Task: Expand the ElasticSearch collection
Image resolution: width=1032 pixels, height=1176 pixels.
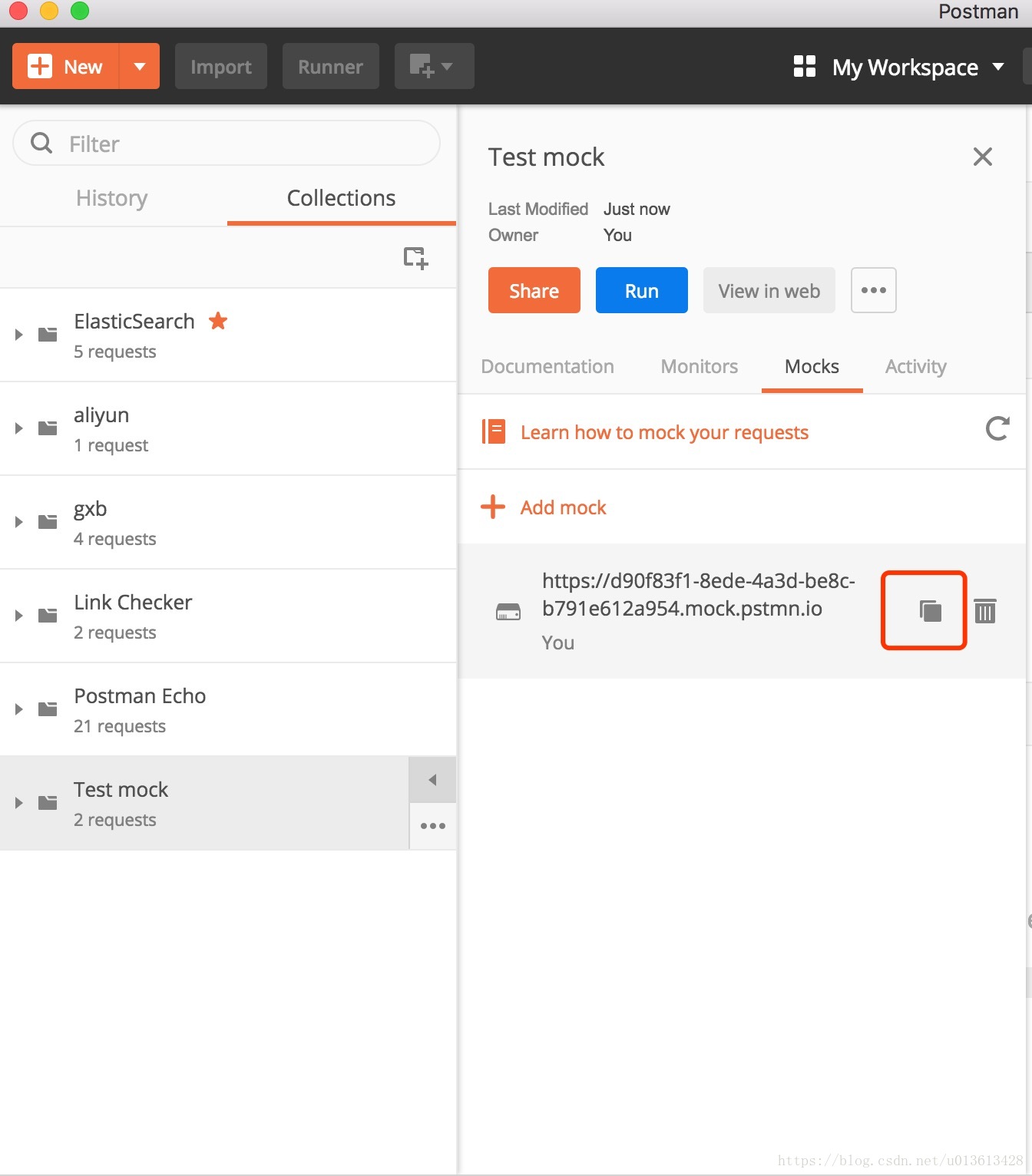Action: [19, 335]
